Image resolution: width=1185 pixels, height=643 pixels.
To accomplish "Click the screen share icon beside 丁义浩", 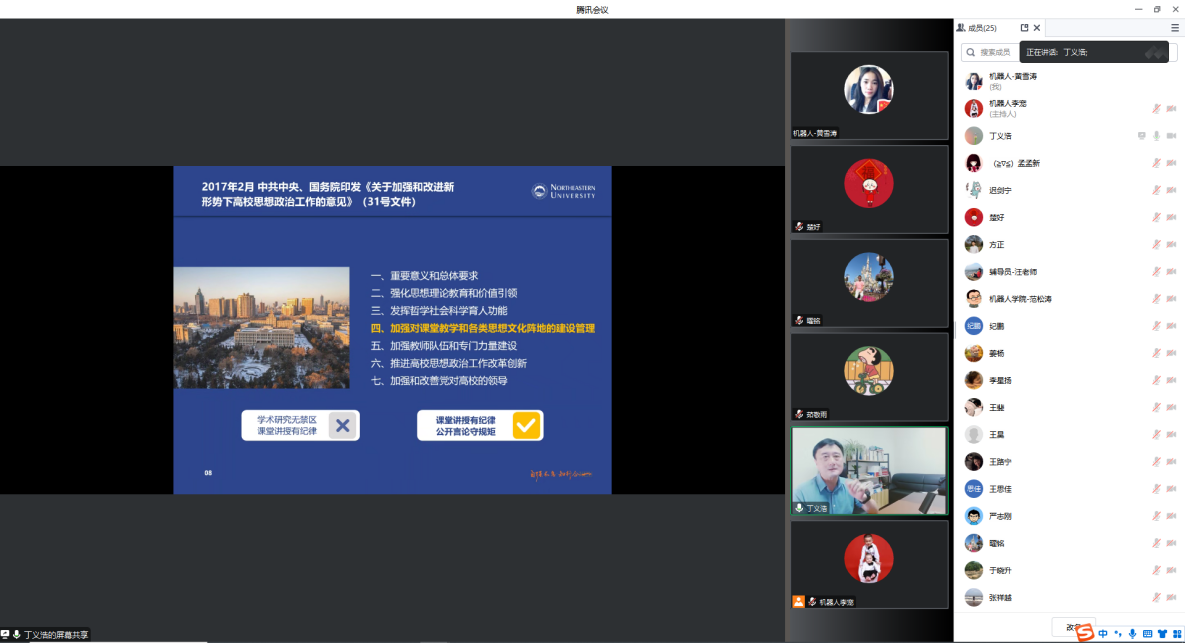I will 1141,136.
